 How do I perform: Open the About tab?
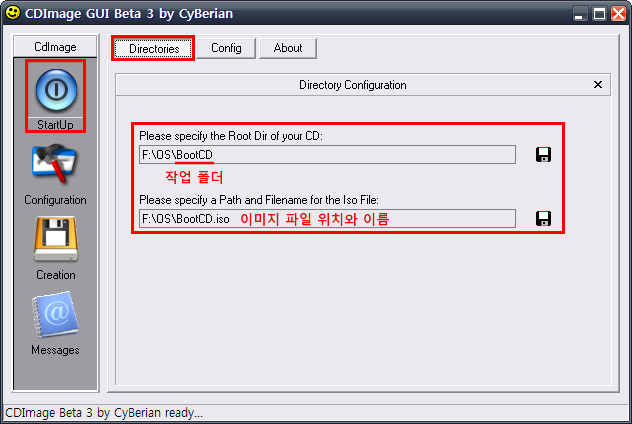click(288, 48)
